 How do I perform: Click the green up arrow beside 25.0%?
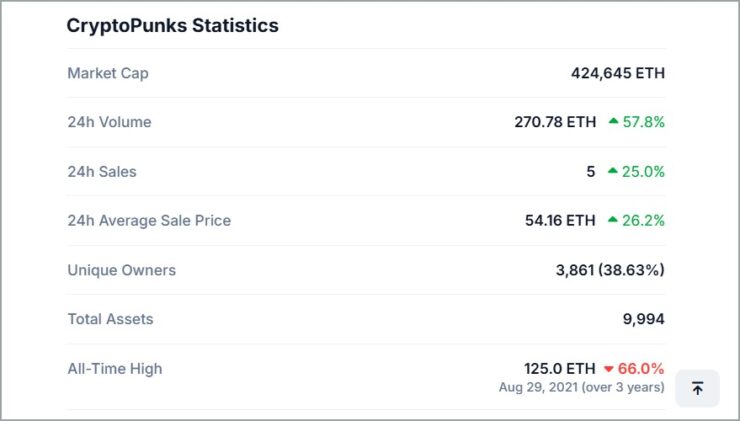point(613,171)
